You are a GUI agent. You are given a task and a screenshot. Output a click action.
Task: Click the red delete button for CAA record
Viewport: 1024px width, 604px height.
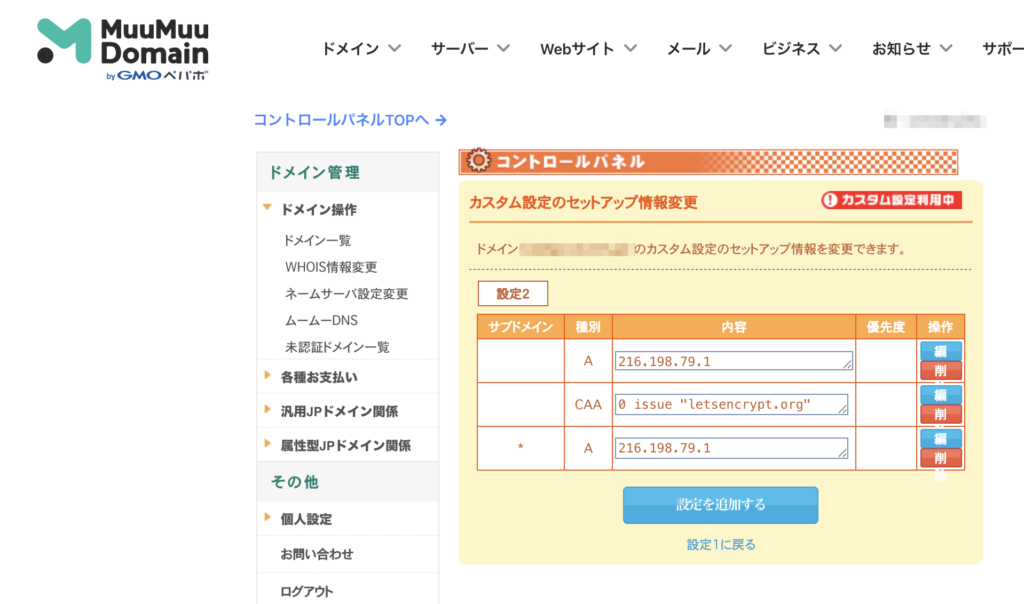pos(940,414)
